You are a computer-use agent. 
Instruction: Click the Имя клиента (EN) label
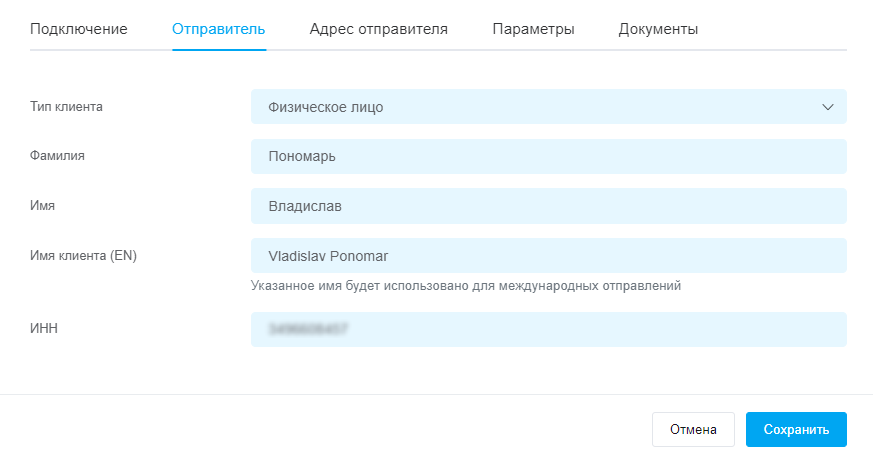click(x=84, y=255)
